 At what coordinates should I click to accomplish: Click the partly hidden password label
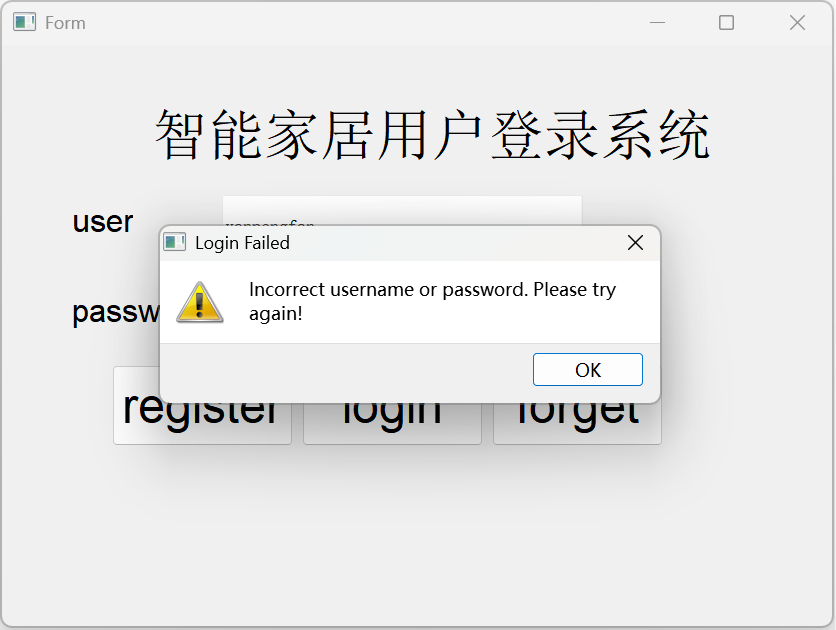click(116, 312)
